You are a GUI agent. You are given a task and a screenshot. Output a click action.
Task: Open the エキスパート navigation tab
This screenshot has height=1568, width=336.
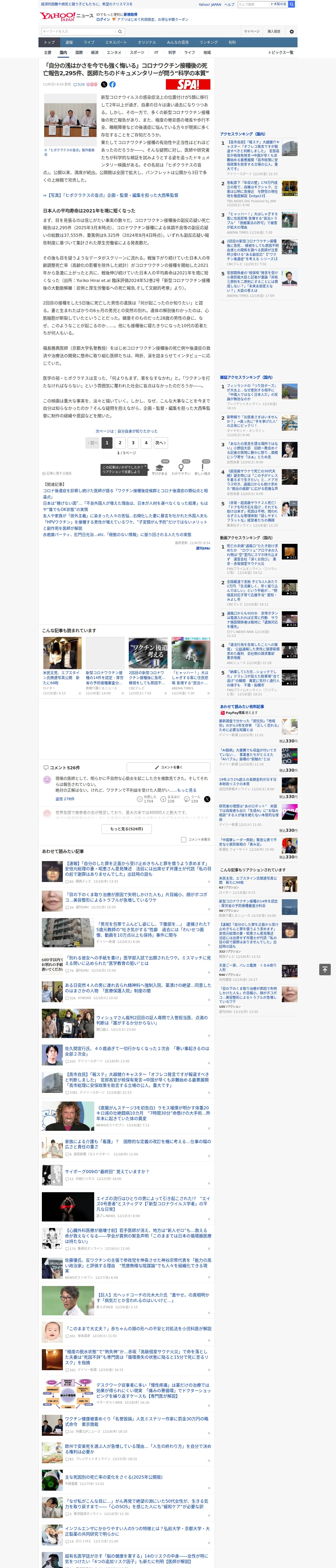coord(116,43)
